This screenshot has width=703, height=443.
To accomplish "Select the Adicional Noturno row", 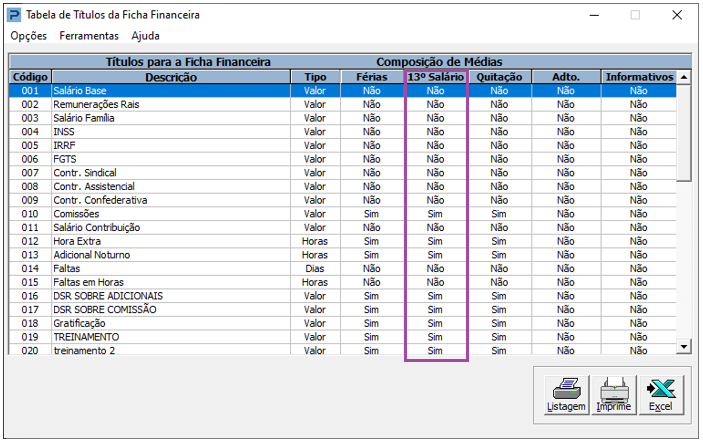I will (343, 255).
